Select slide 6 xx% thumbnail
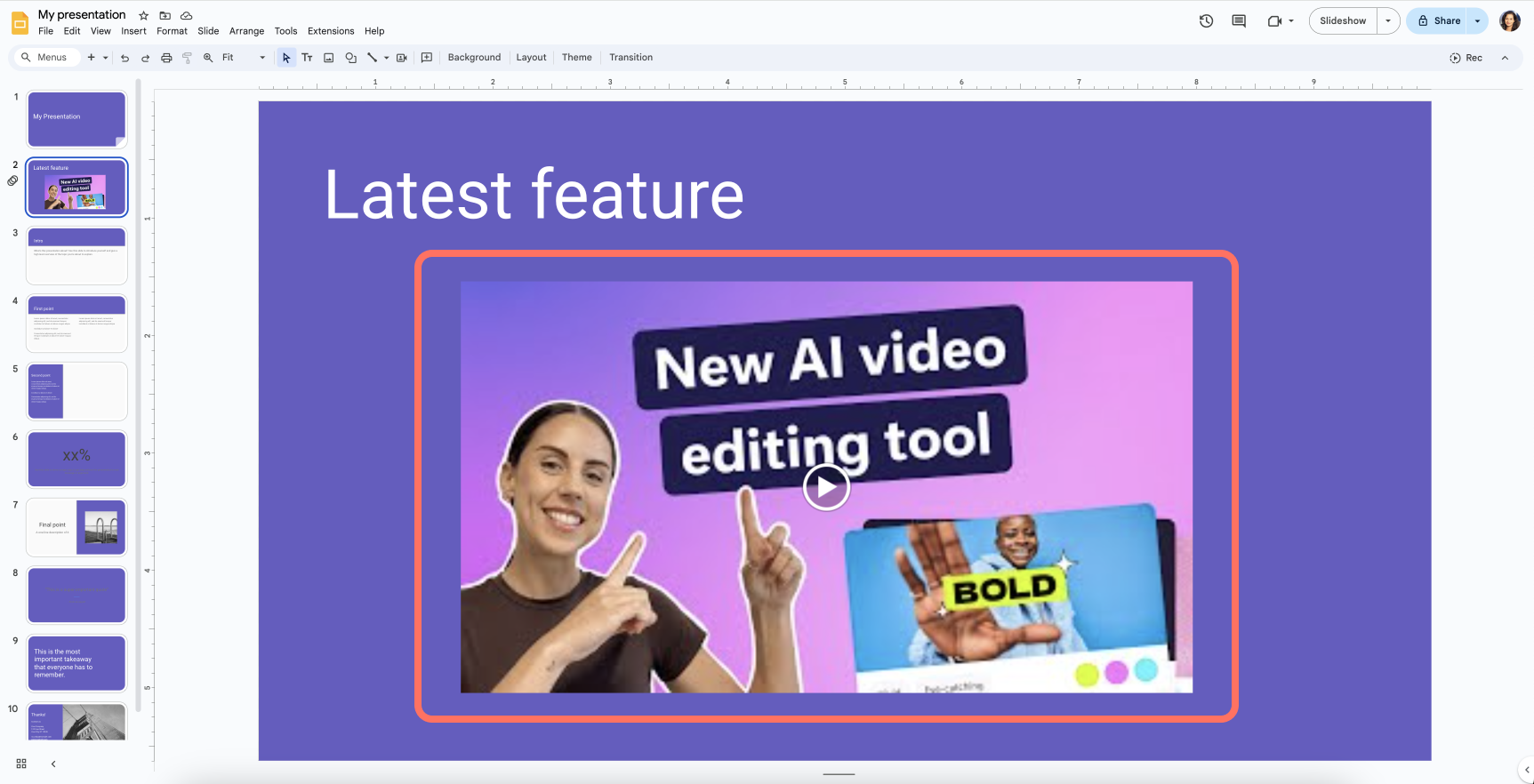This screenshot has height=784, width=1534. point(76,460)
